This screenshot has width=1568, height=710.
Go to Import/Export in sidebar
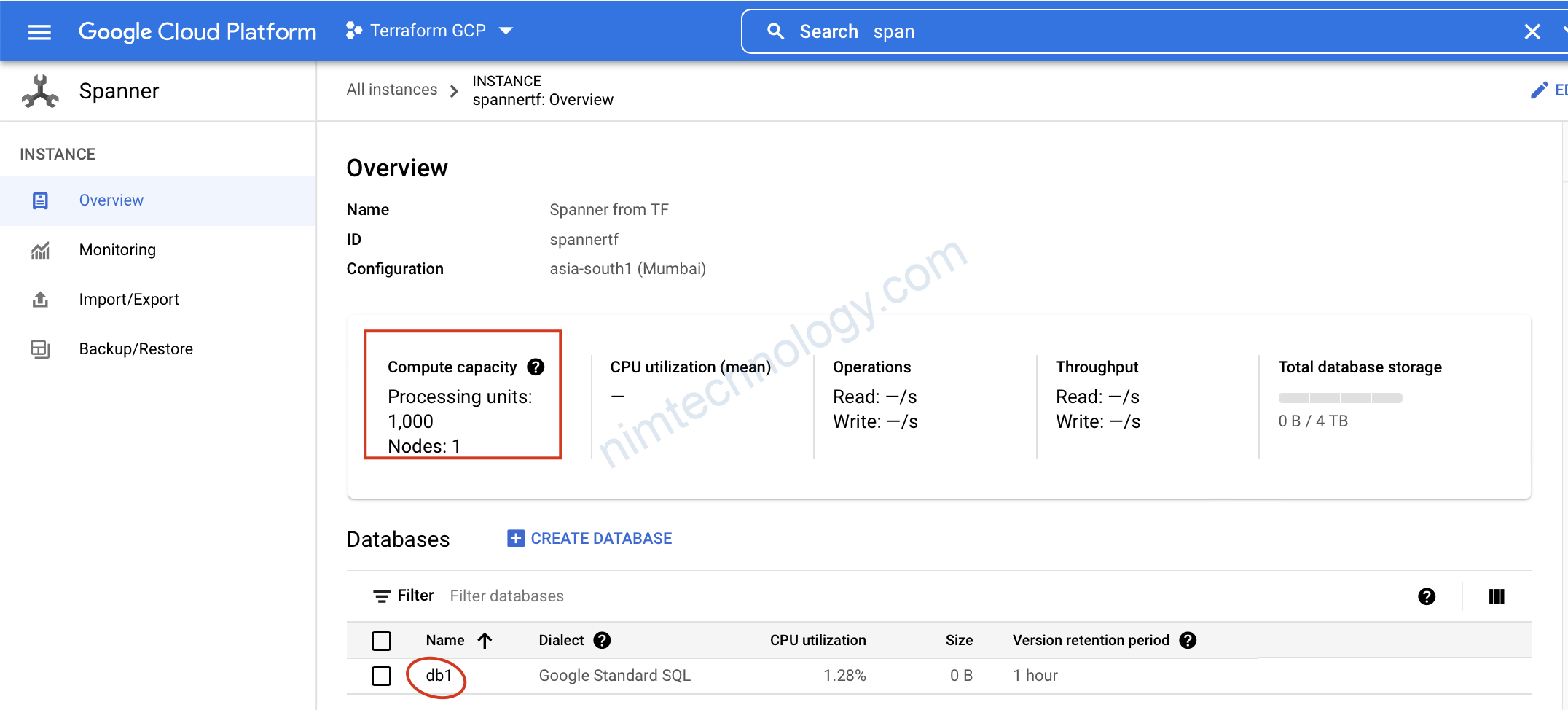pos(129,300)
